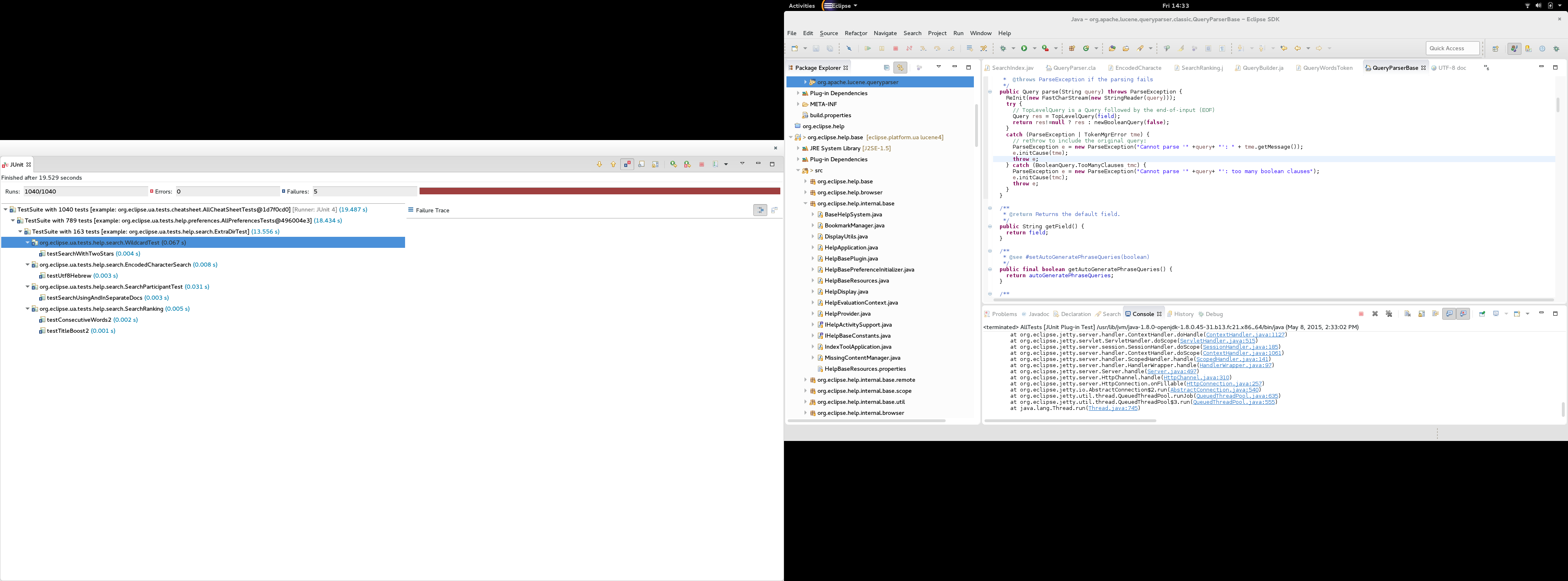The image size is (1568, 581).
Task: Click Clear Console icon
Action: [1408, 314]
